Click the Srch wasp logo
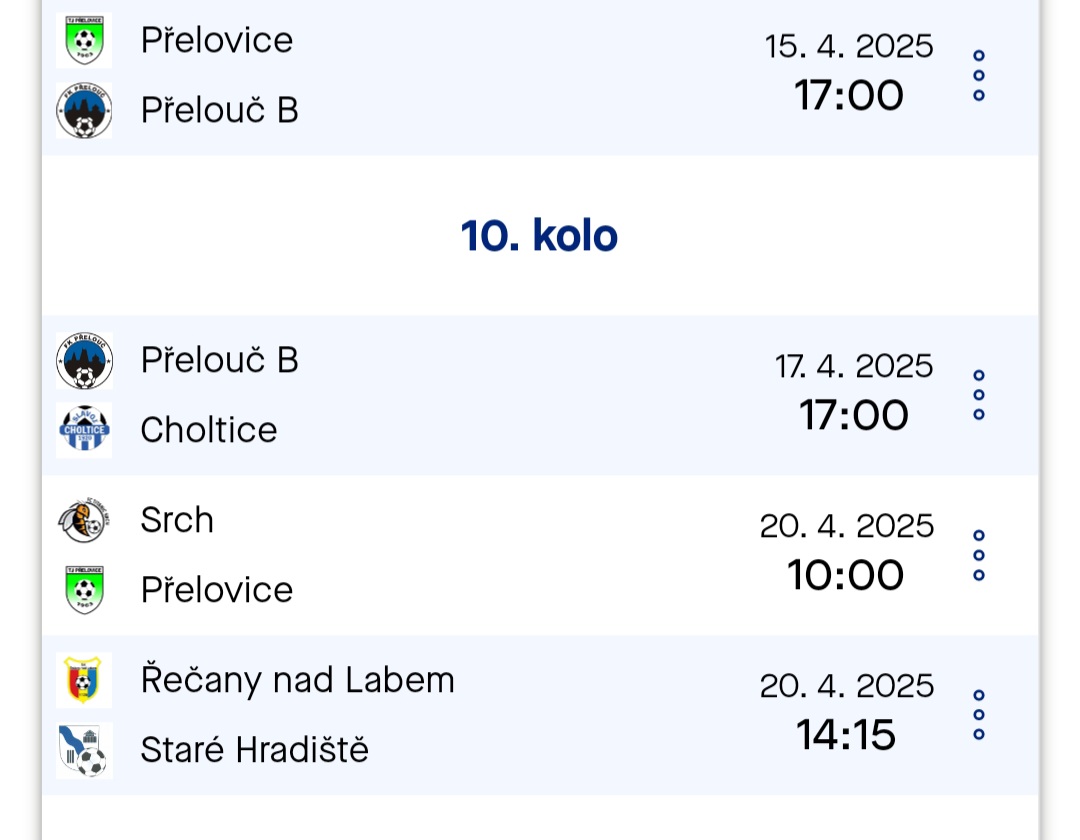 pyautogui.click(x=84, y=520)
